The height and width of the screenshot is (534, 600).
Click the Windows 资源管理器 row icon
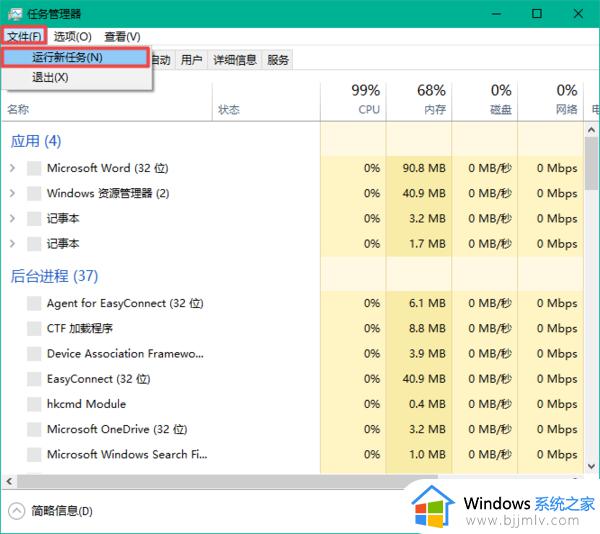point(34,193)
